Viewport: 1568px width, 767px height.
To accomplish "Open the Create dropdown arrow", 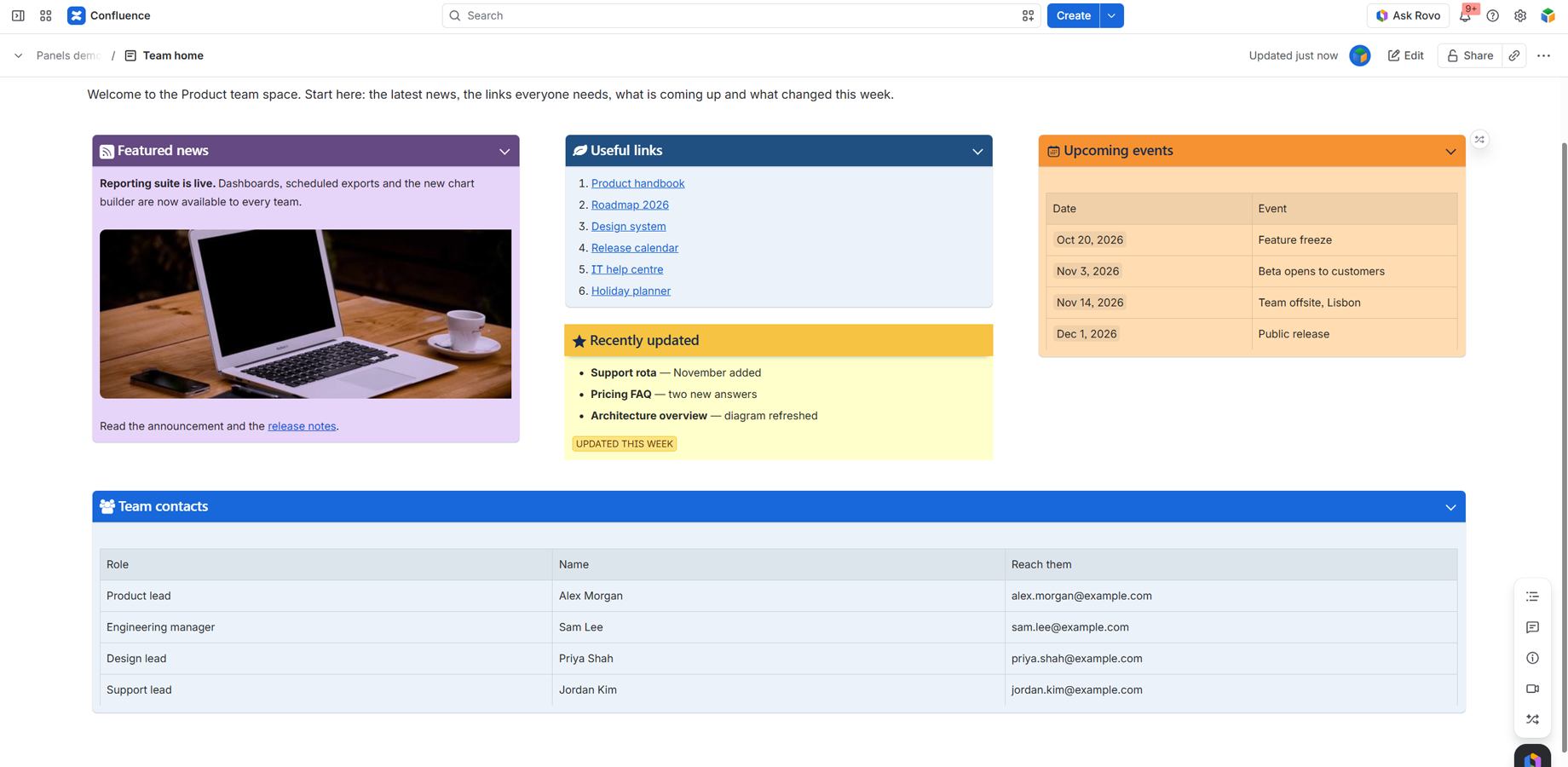I will (1111, 15).
